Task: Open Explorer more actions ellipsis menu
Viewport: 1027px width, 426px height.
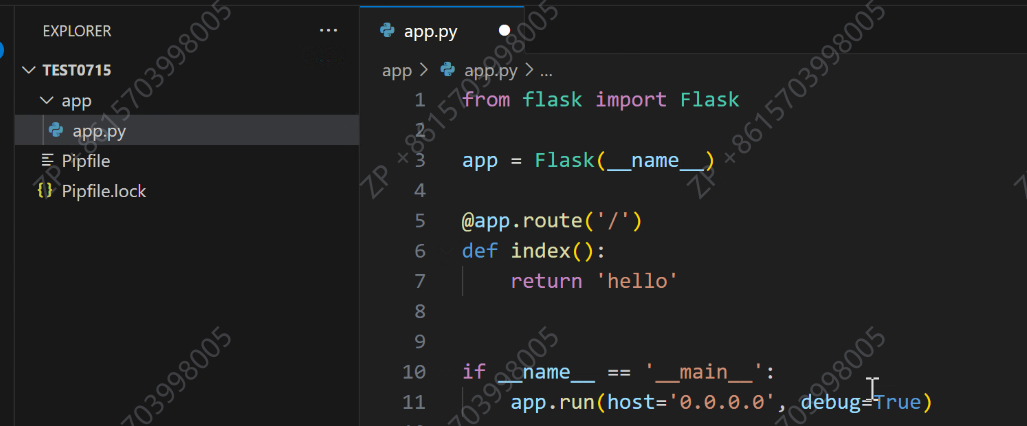Action: pyautogui.click(x=328, y=31)
